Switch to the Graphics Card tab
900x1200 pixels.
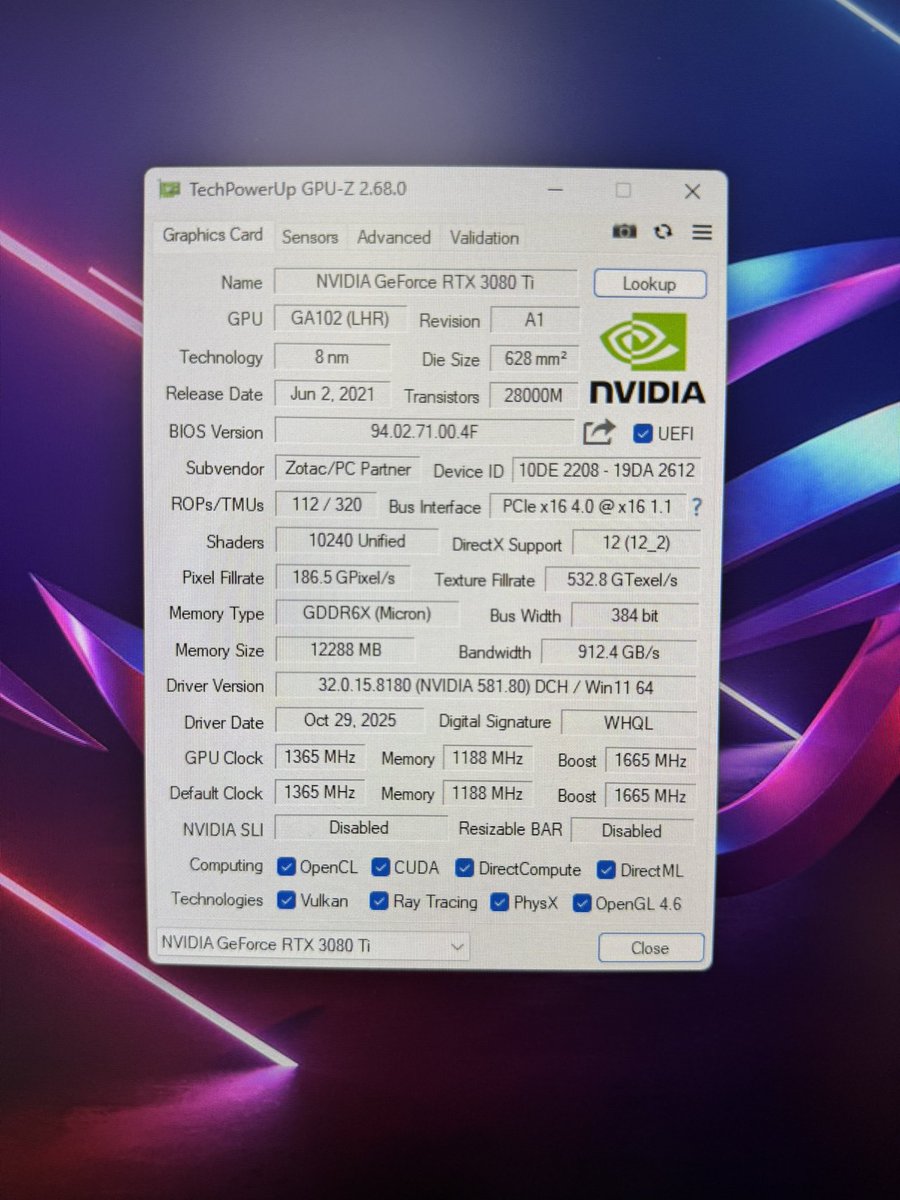212,235
